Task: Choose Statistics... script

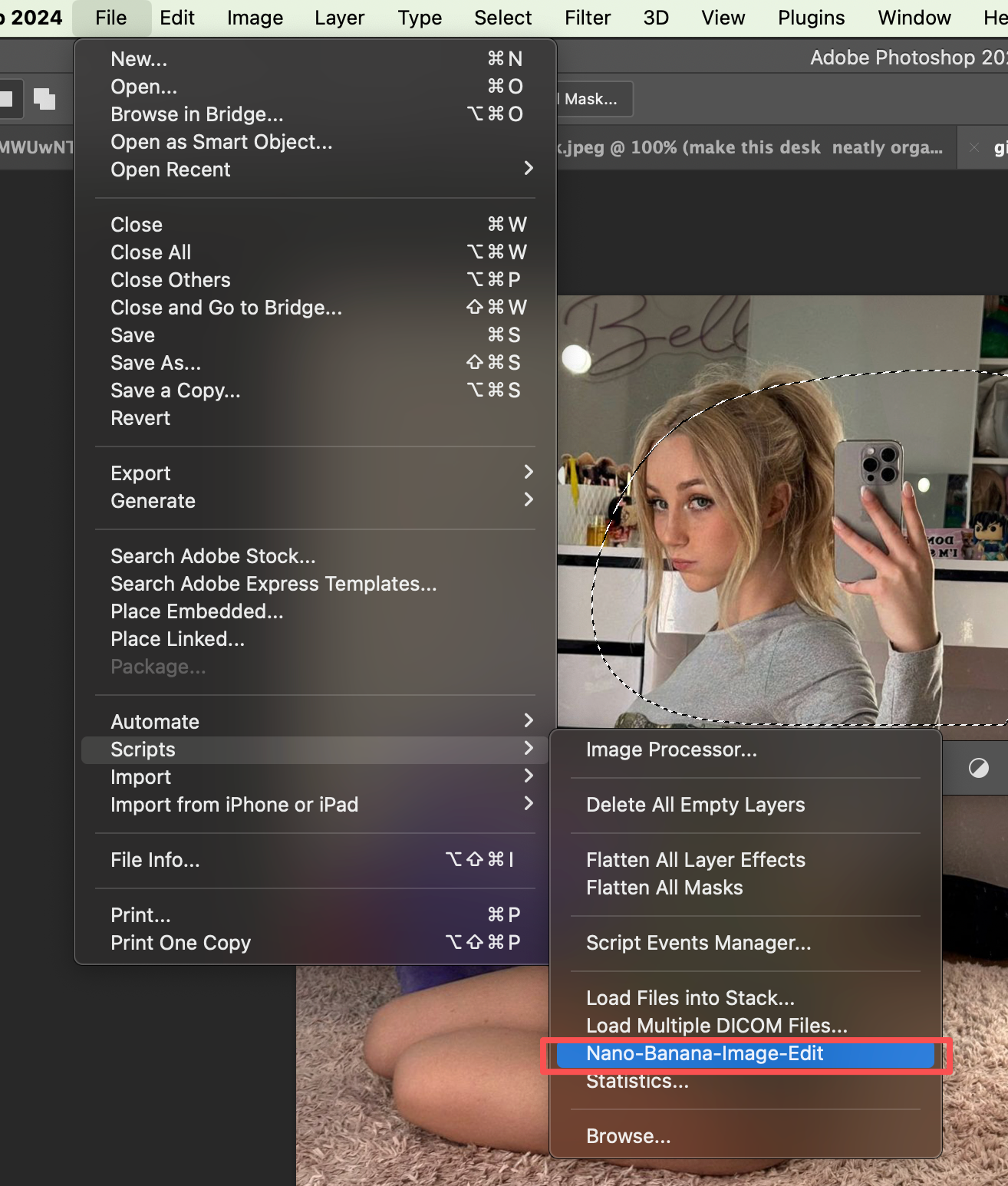Action: (x=746, y=1081)
